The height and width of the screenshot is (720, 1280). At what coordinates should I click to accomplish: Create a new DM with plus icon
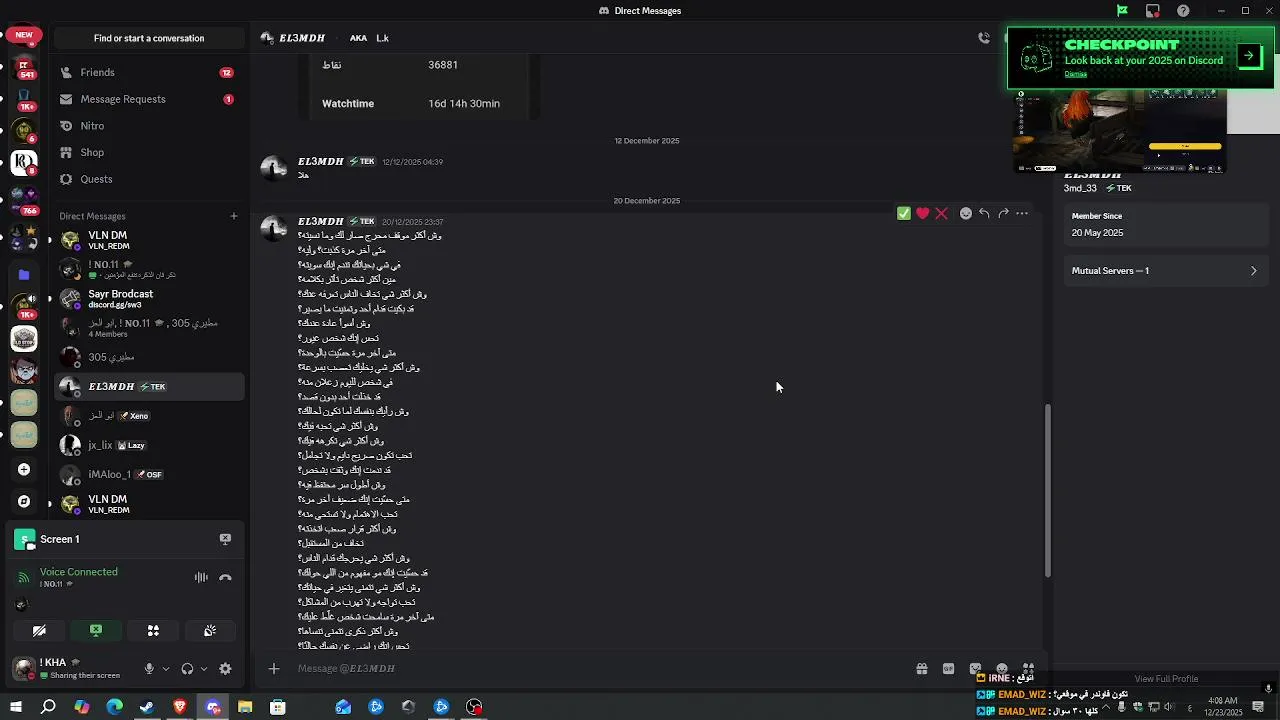(234, 216)
